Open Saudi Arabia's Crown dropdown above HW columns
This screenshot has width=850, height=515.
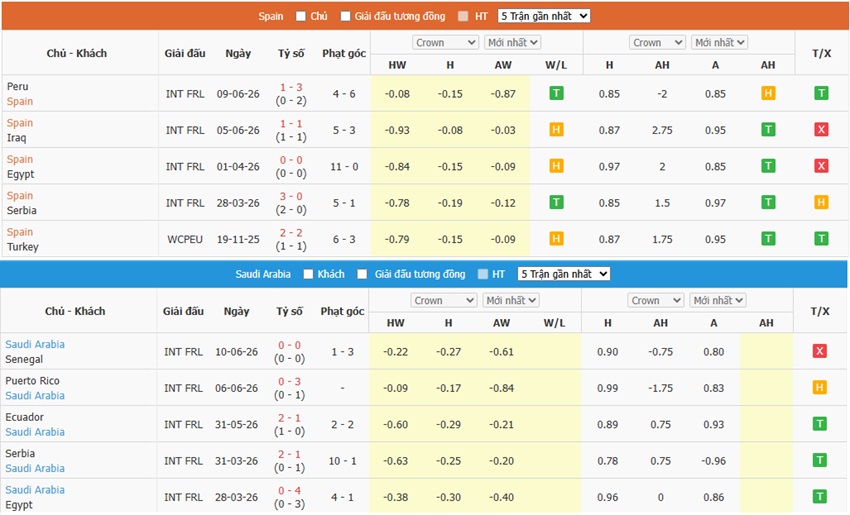444,300
